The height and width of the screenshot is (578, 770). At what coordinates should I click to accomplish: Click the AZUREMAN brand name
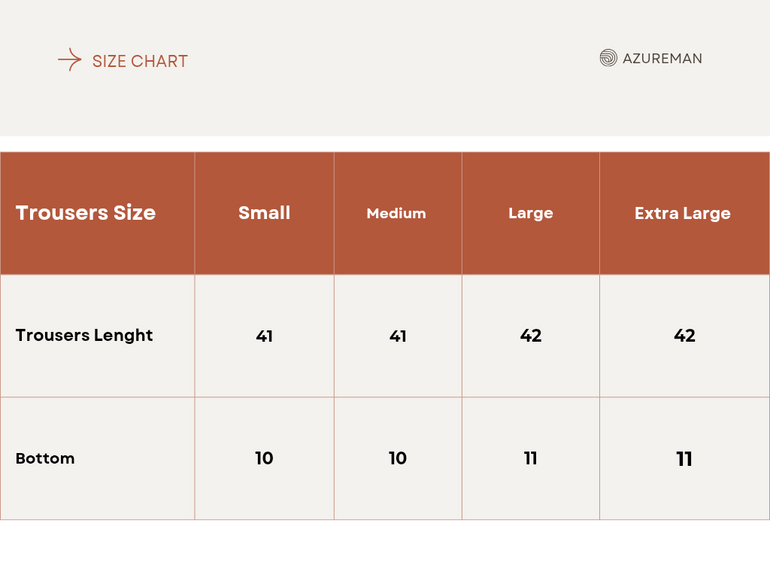point(662,58)
